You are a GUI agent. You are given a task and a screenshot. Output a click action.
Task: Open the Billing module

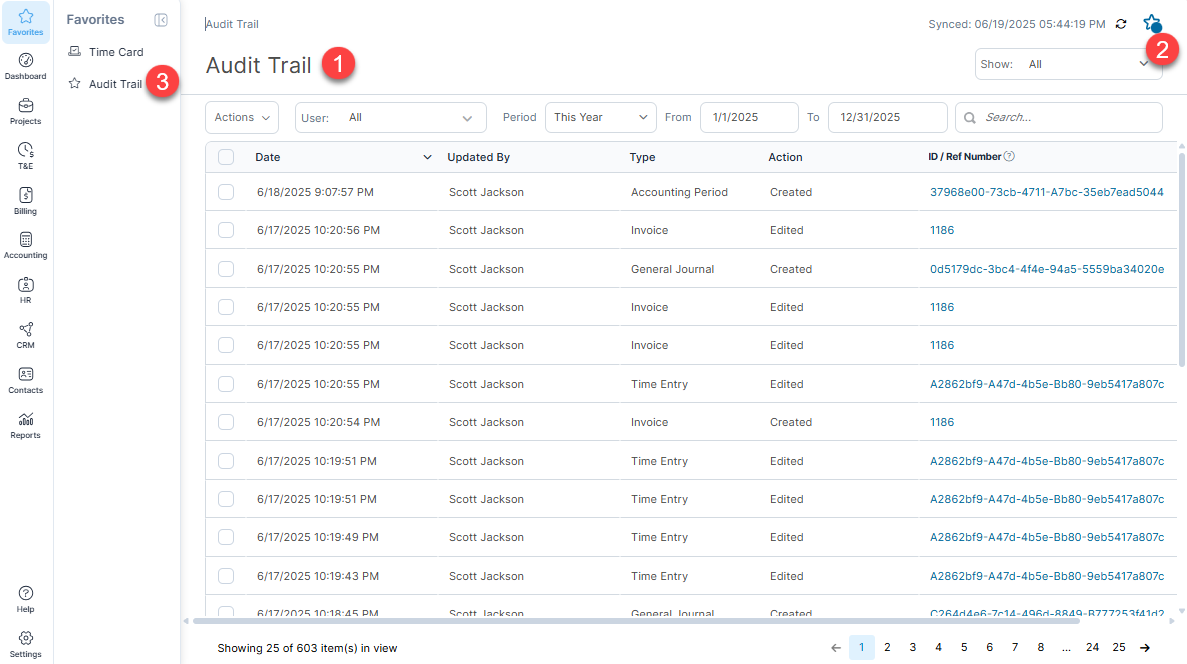point(26,201)
